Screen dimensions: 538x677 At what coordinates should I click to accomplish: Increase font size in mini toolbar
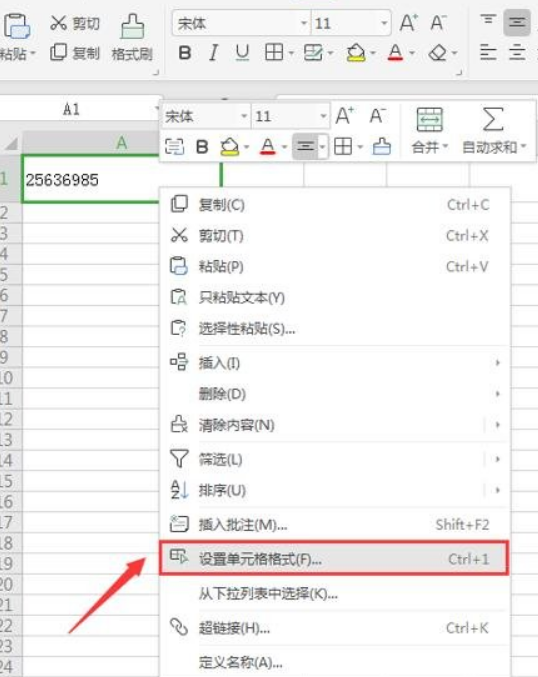click(x=345, y=116)
